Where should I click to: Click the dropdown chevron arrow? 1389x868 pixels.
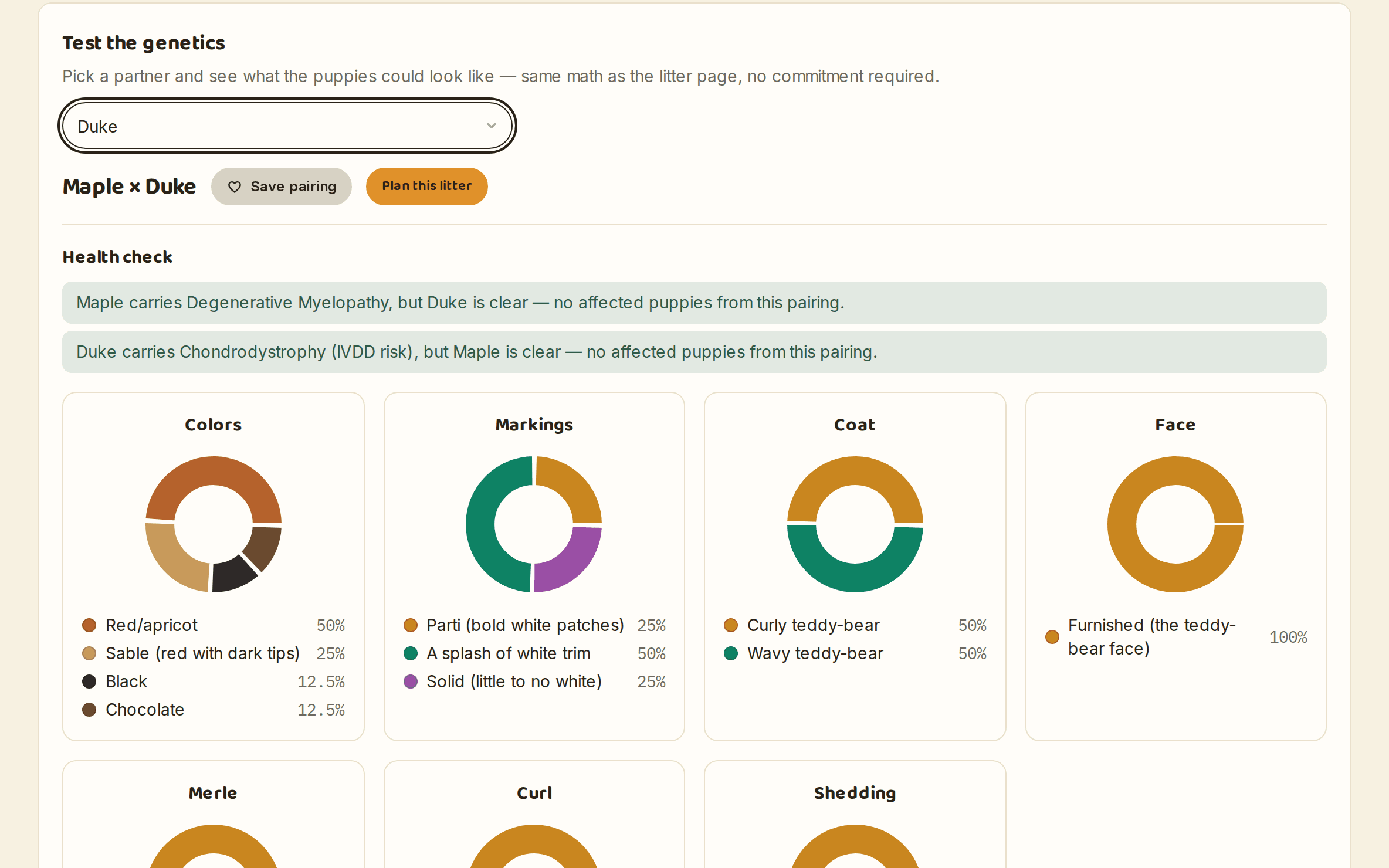pyautogui.click(x=492, y=126)
